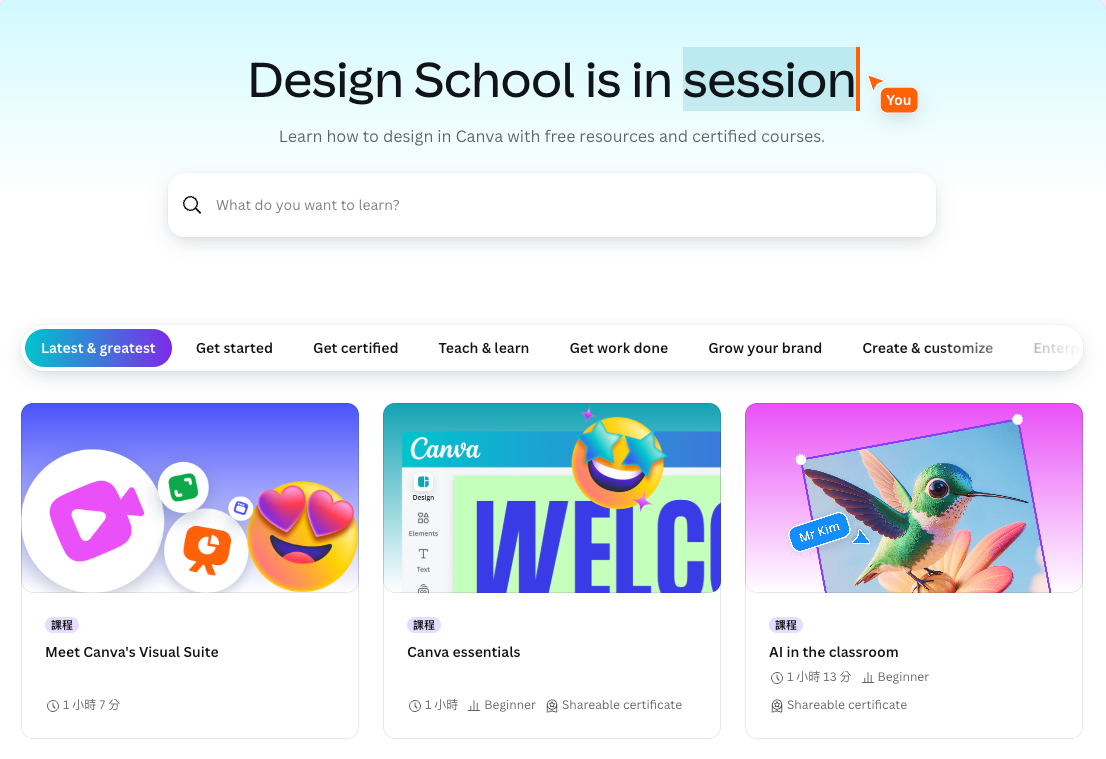
Task: Click the certificate badge icon on AI in the classroom
Action: [x=777, y=705]
